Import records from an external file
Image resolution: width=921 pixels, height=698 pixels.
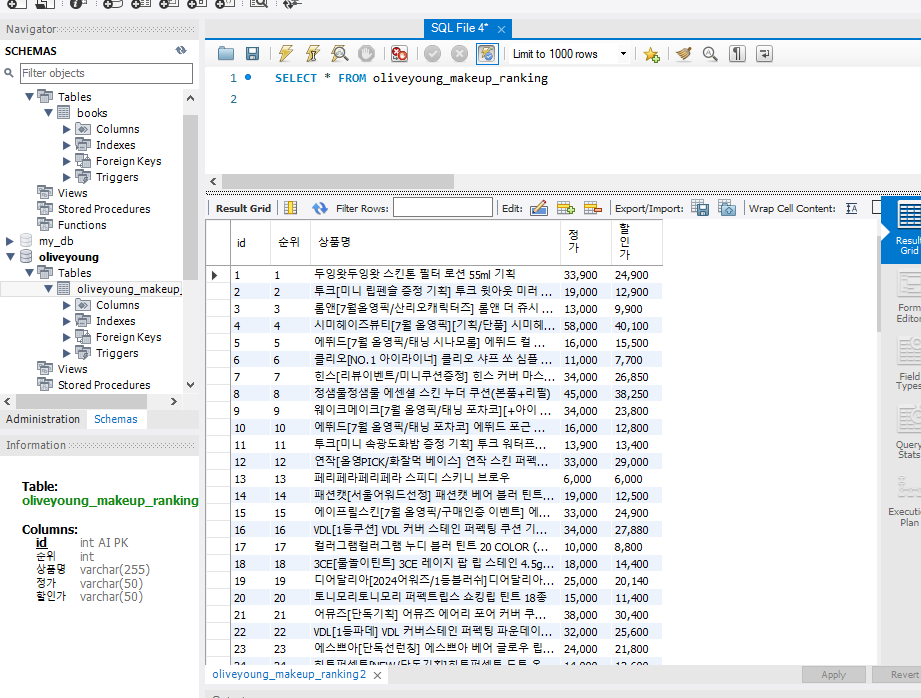[727, 208]
